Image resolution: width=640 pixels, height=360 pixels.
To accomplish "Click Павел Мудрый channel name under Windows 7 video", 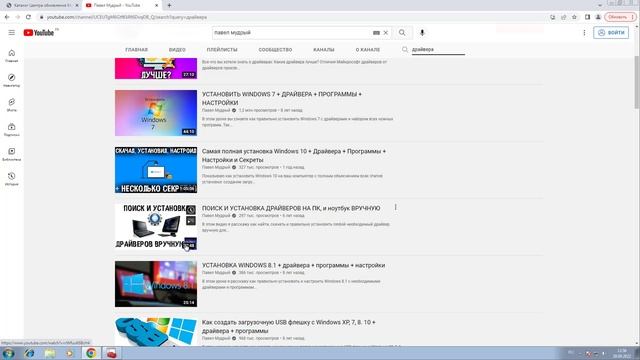I will coord(216,110).
